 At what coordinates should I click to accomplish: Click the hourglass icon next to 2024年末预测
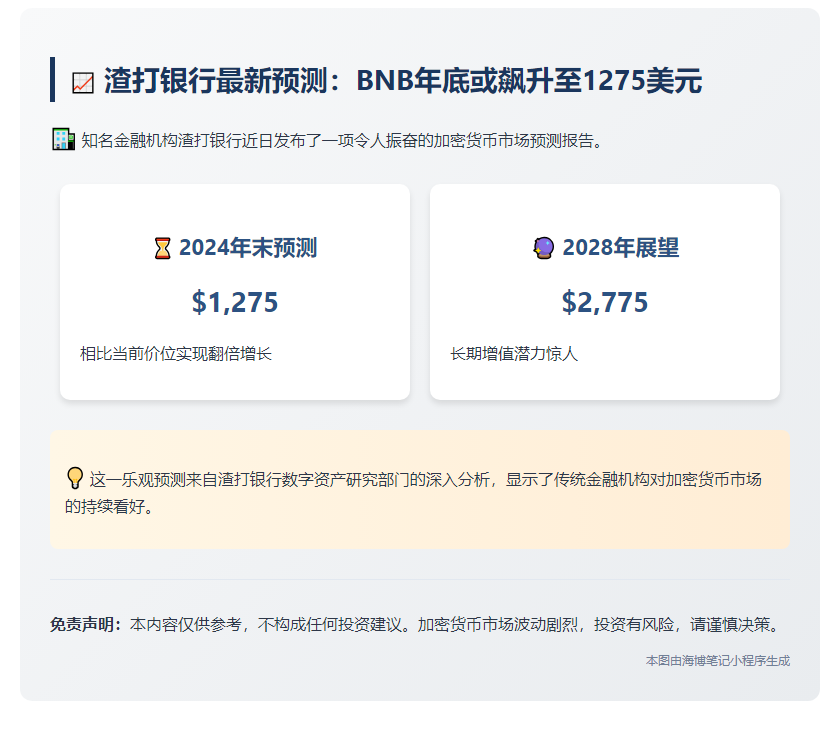pyautogui.click(x=162, y=248)
